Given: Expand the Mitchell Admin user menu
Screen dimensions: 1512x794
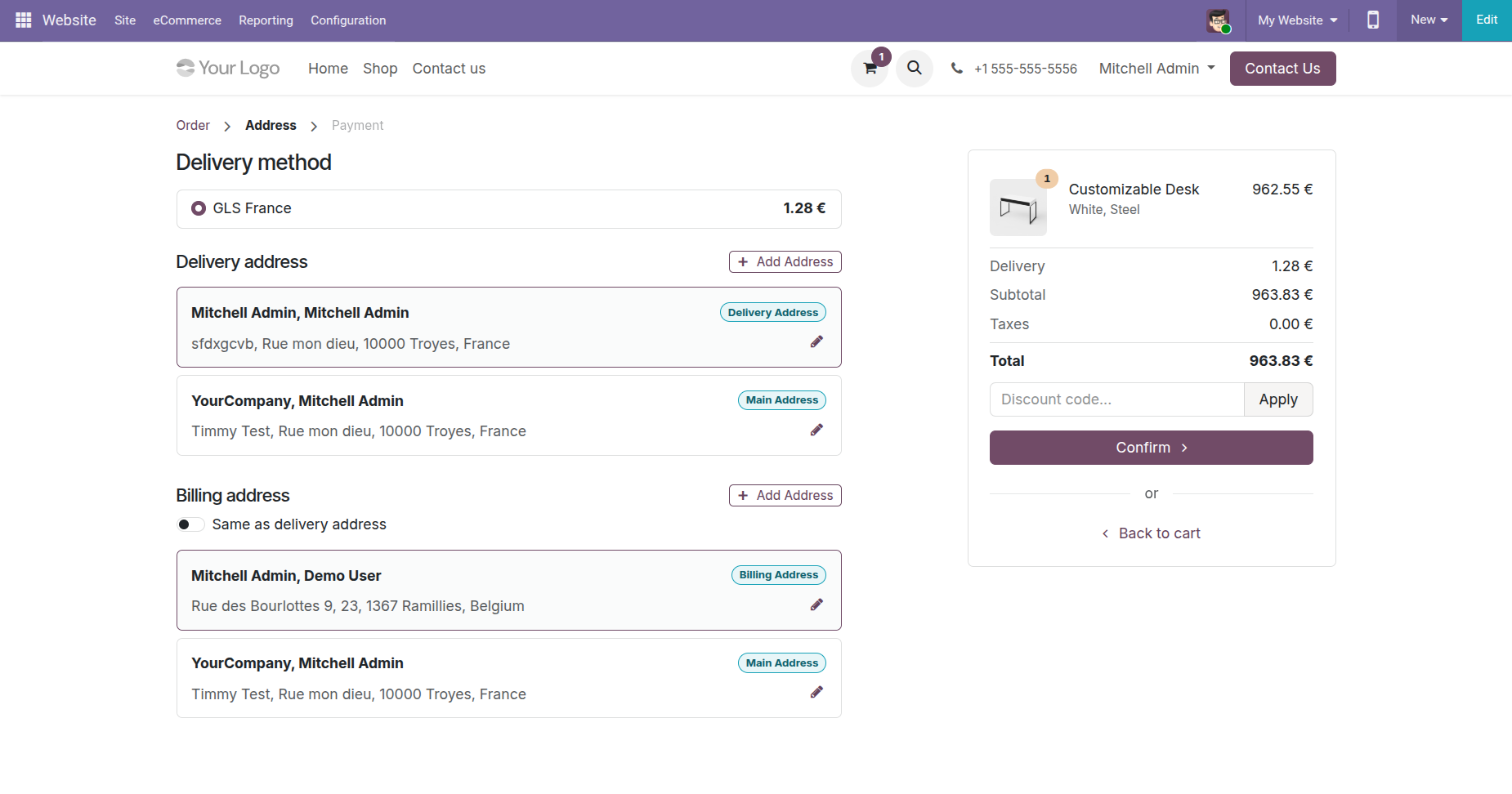Looking at the screenshot, I should tap(1156, 69).
